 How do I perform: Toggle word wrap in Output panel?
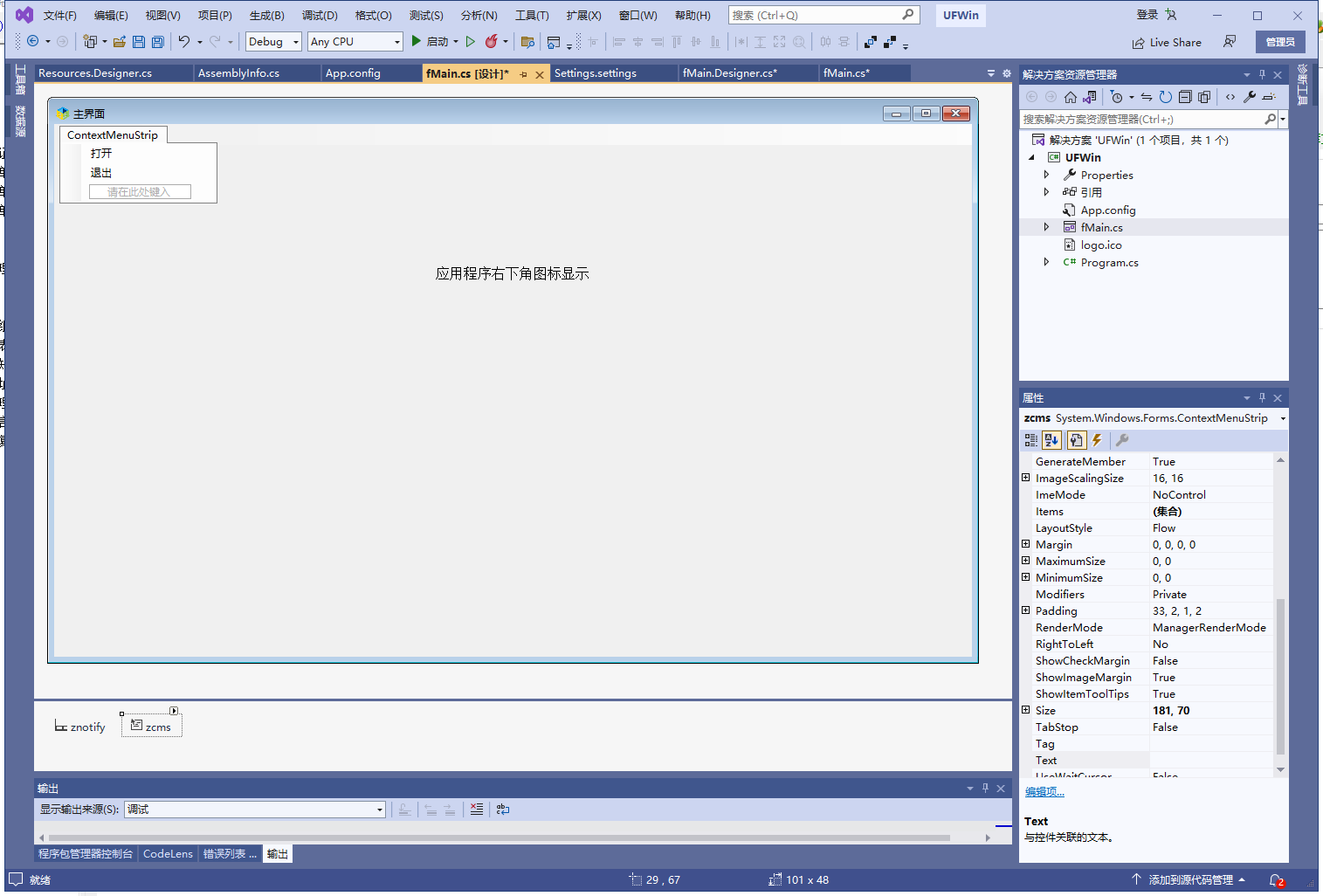point(503,810)
